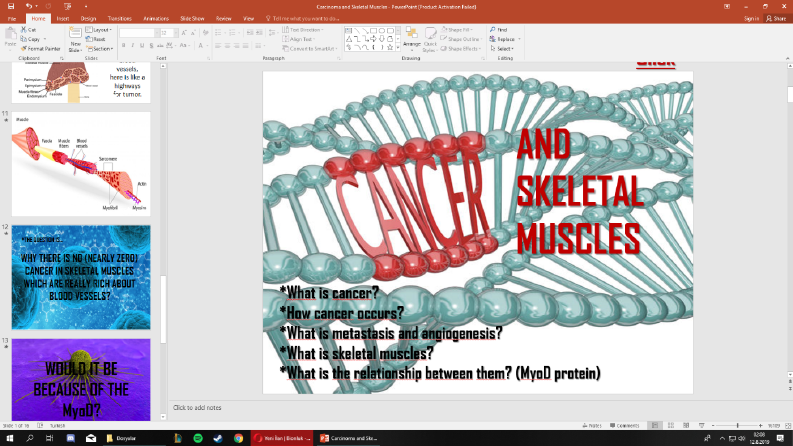
Task: Toggle underline formatting
Action: [x=142, y=46]
